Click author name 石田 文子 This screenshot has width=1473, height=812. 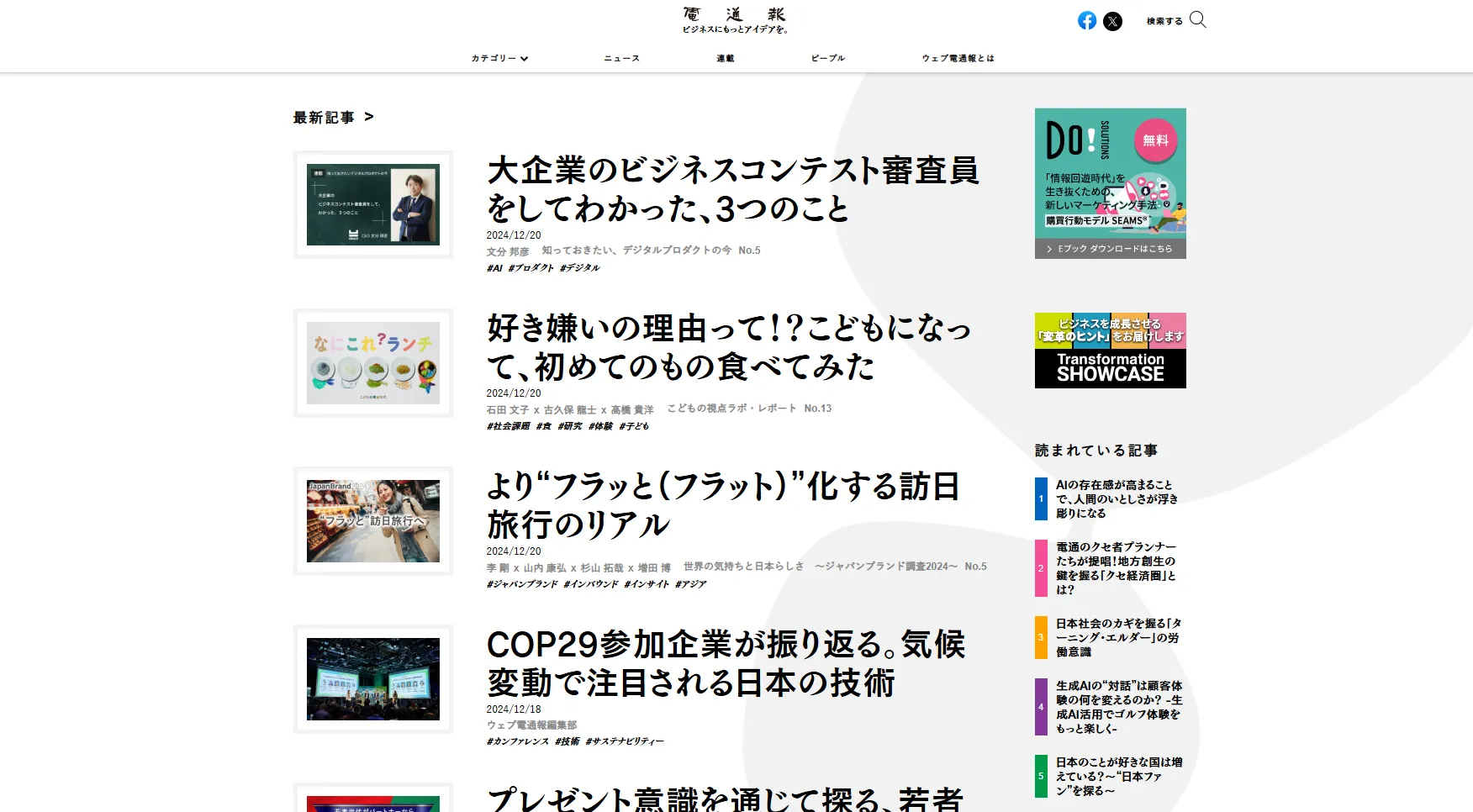pyautogui.click(x=508, y=409)
